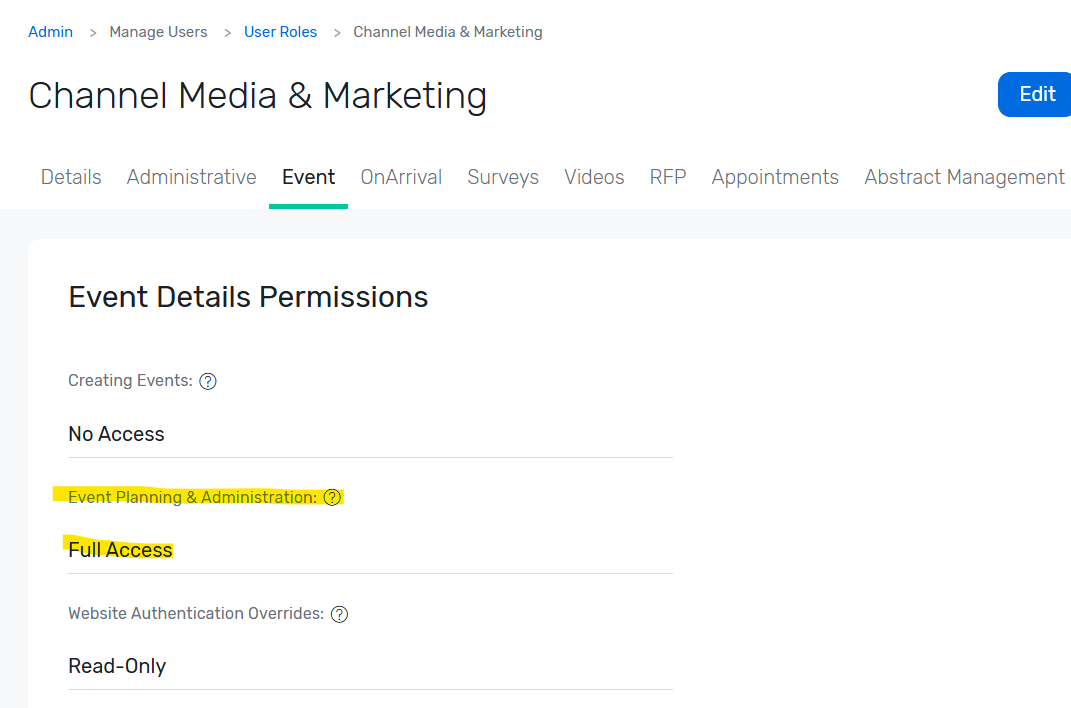Select the Event tab
The width and height of the screenshot is (1071, 708).
point(308,177)
